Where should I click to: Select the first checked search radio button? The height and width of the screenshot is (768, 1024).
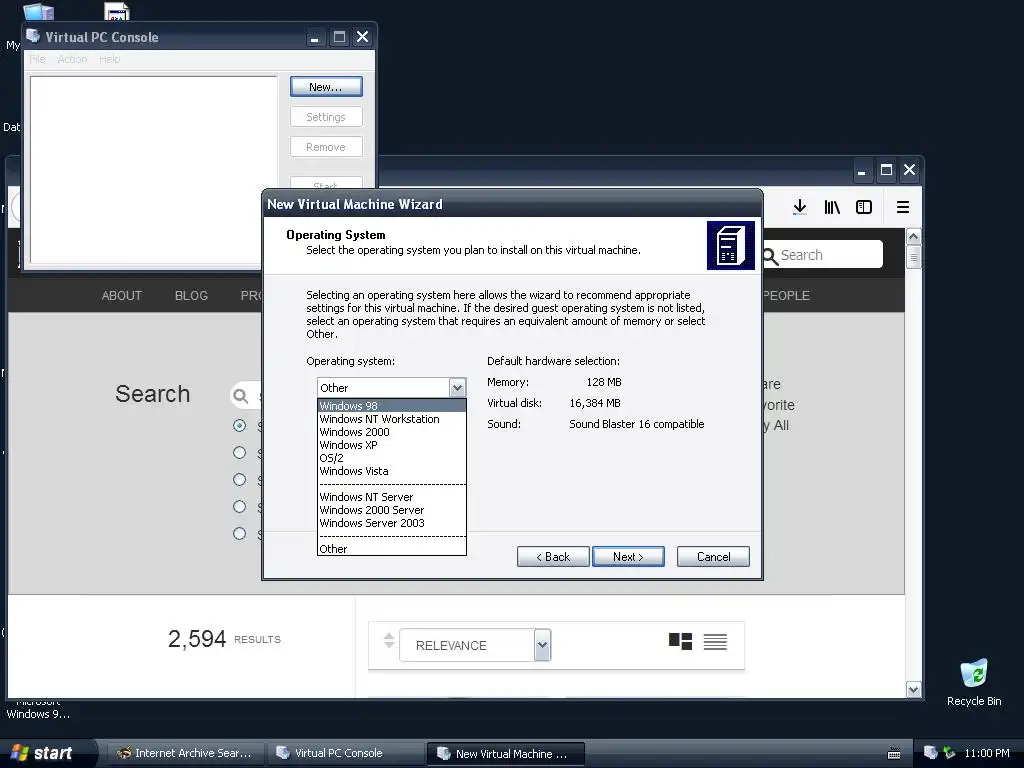tap(240, 426)
